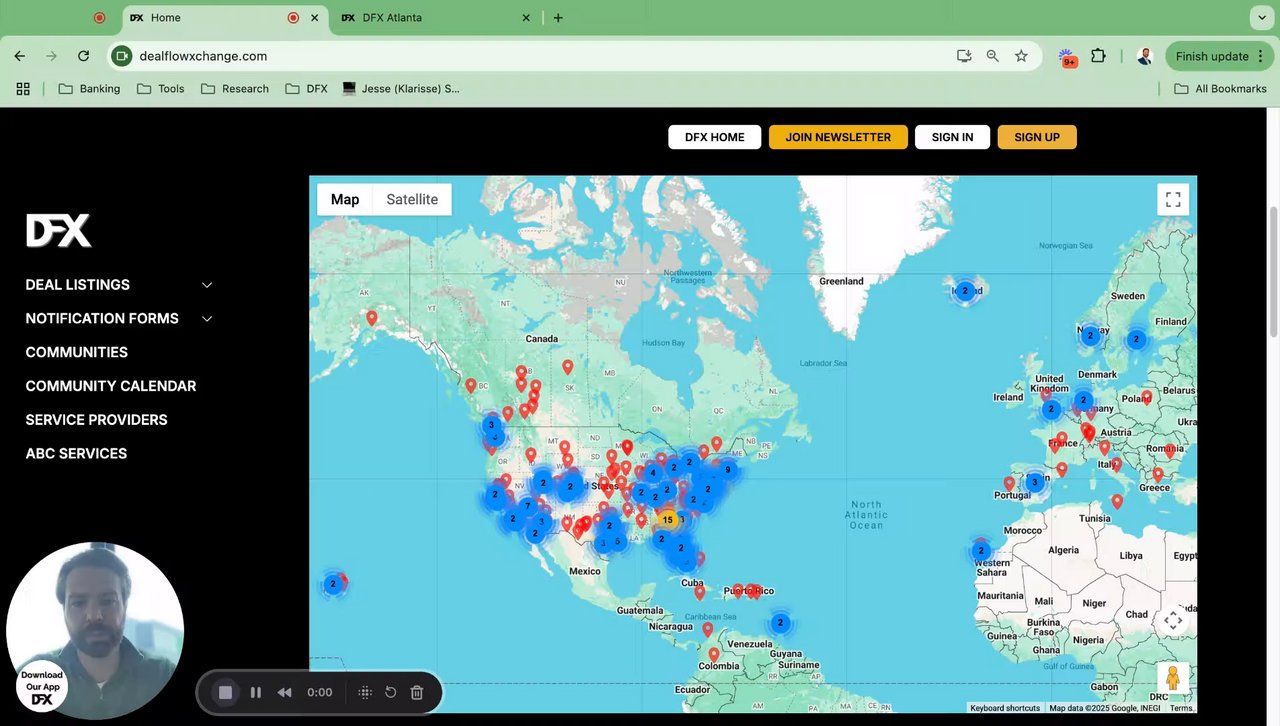Select the Map view type
This screenshot has height=726, width=1280.
(345, 199)
